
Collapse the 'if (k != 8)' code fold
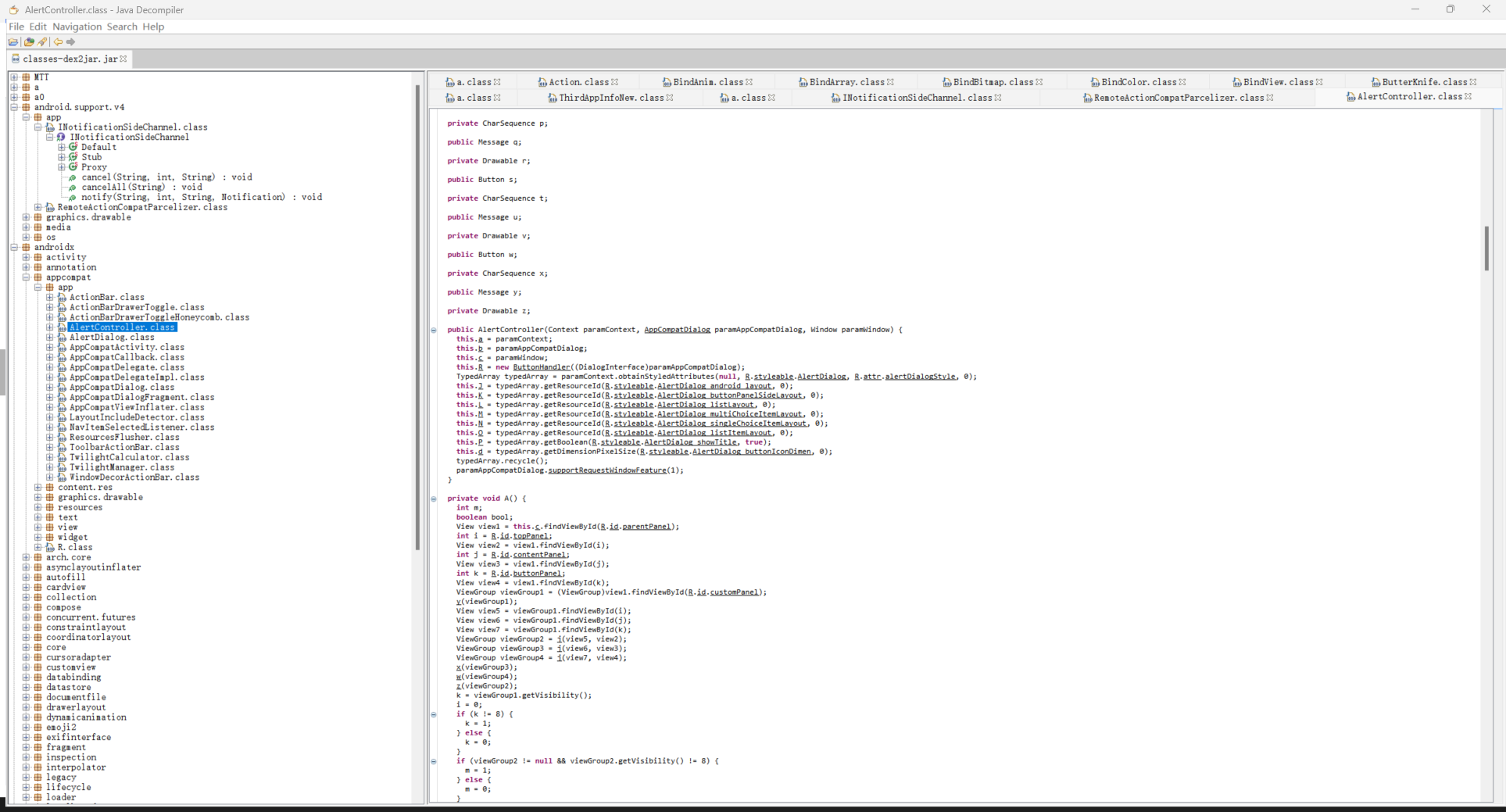(434, 715)
